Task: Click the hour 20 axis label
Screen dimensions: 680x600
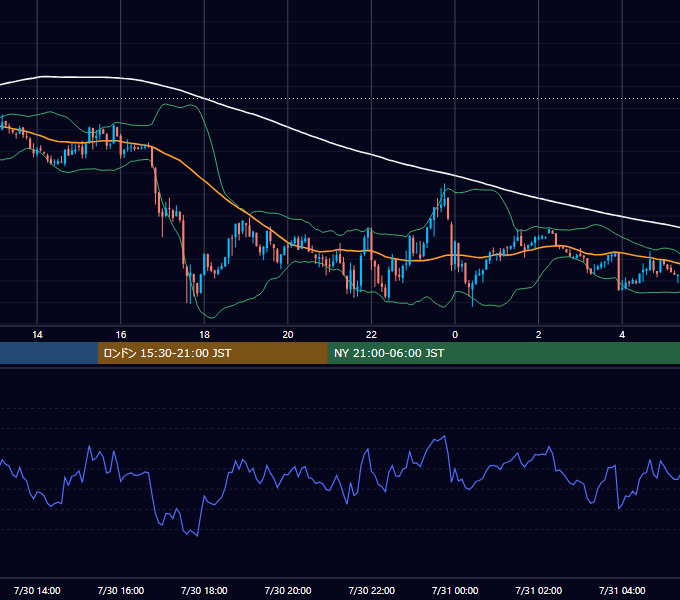Action: point(288,335)
